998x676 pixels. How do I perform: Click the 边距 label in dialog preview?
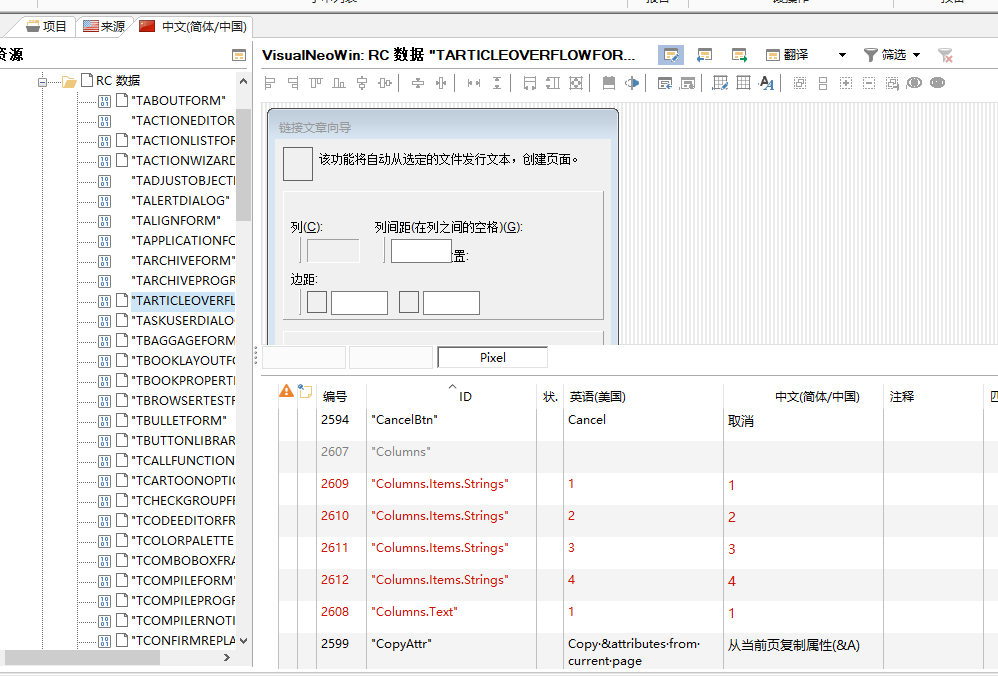pos(304,279)
